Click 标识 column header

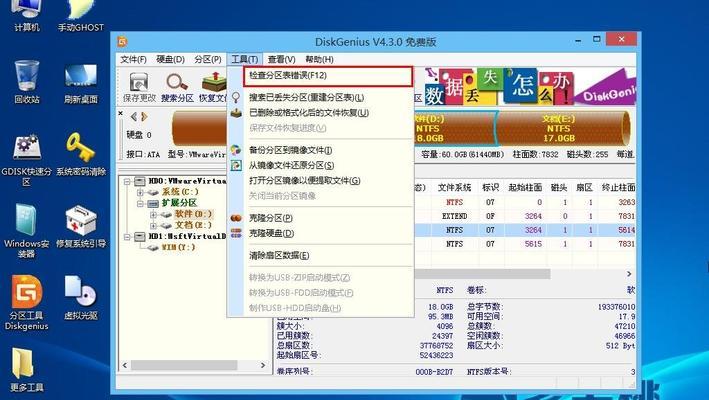491,187
